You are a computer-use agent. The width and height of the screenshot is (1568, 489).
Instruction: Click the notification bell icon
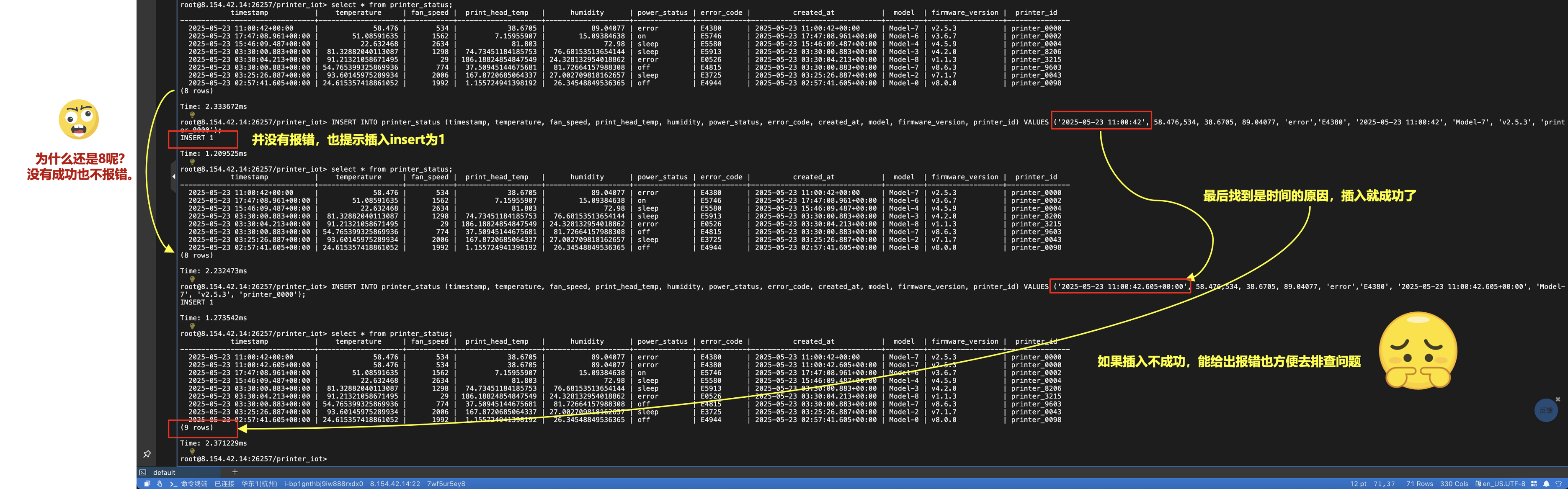click(x=1546, y=484)
